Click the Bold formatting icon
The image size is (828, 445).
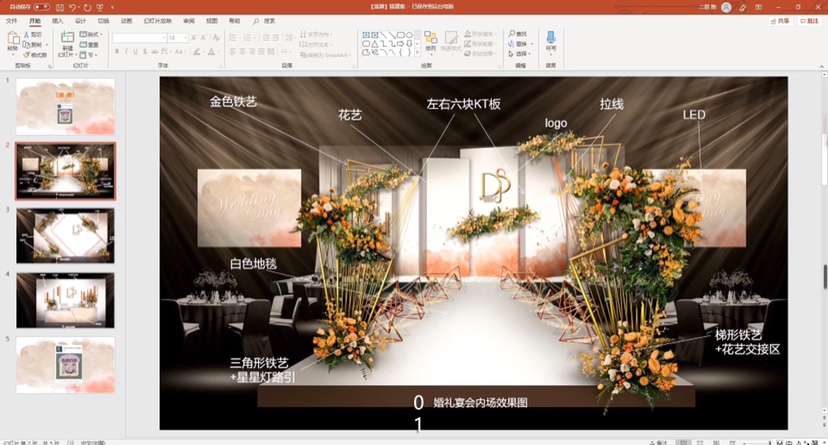117,51
